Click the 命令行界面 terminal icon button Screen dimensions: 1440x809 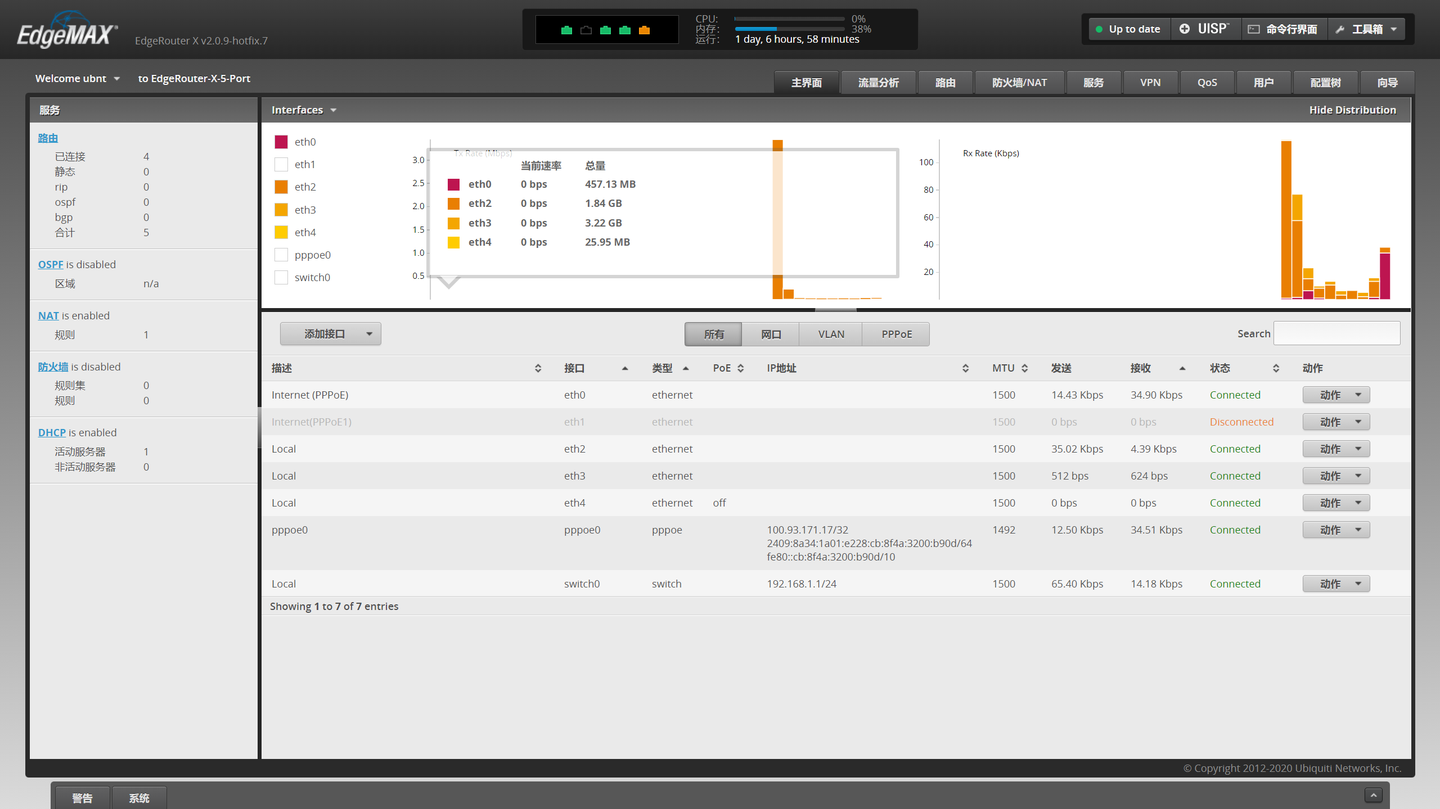click(1254, 29)
